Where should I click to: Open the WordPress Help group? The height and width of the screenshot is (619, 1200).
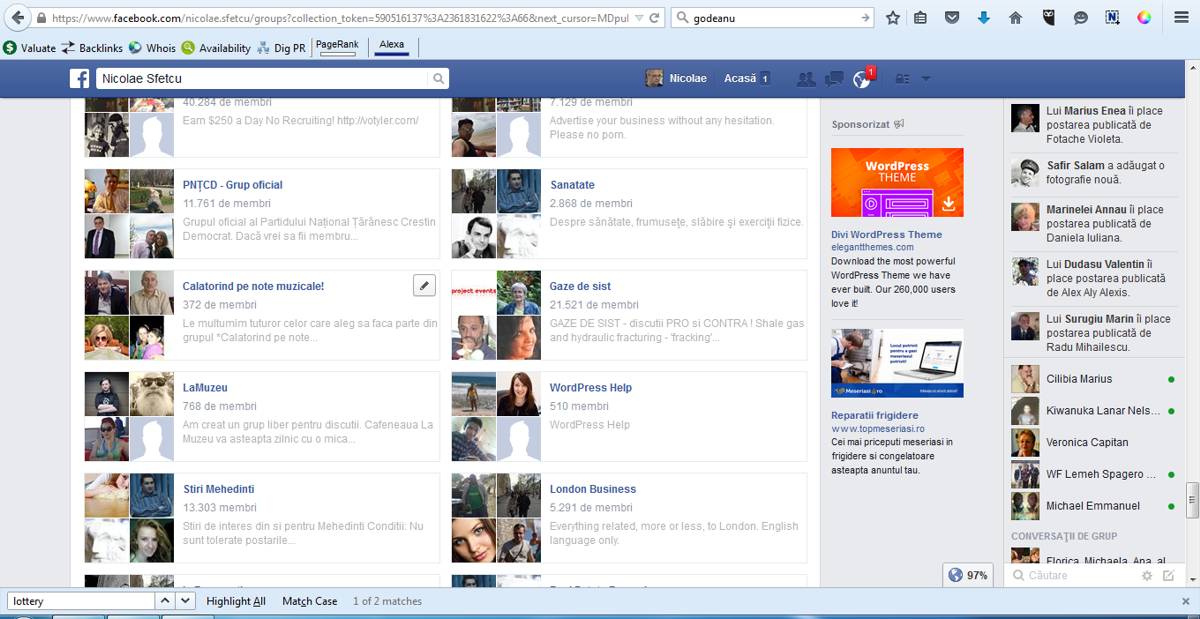[x=591, y=388]
